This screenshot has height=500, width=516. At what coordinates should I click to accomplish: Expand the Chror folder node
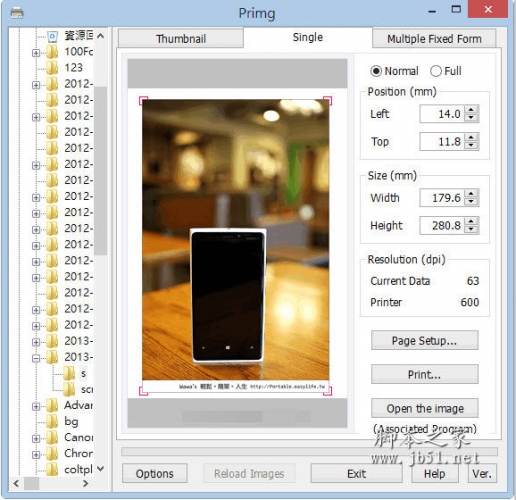click(36, 454)
